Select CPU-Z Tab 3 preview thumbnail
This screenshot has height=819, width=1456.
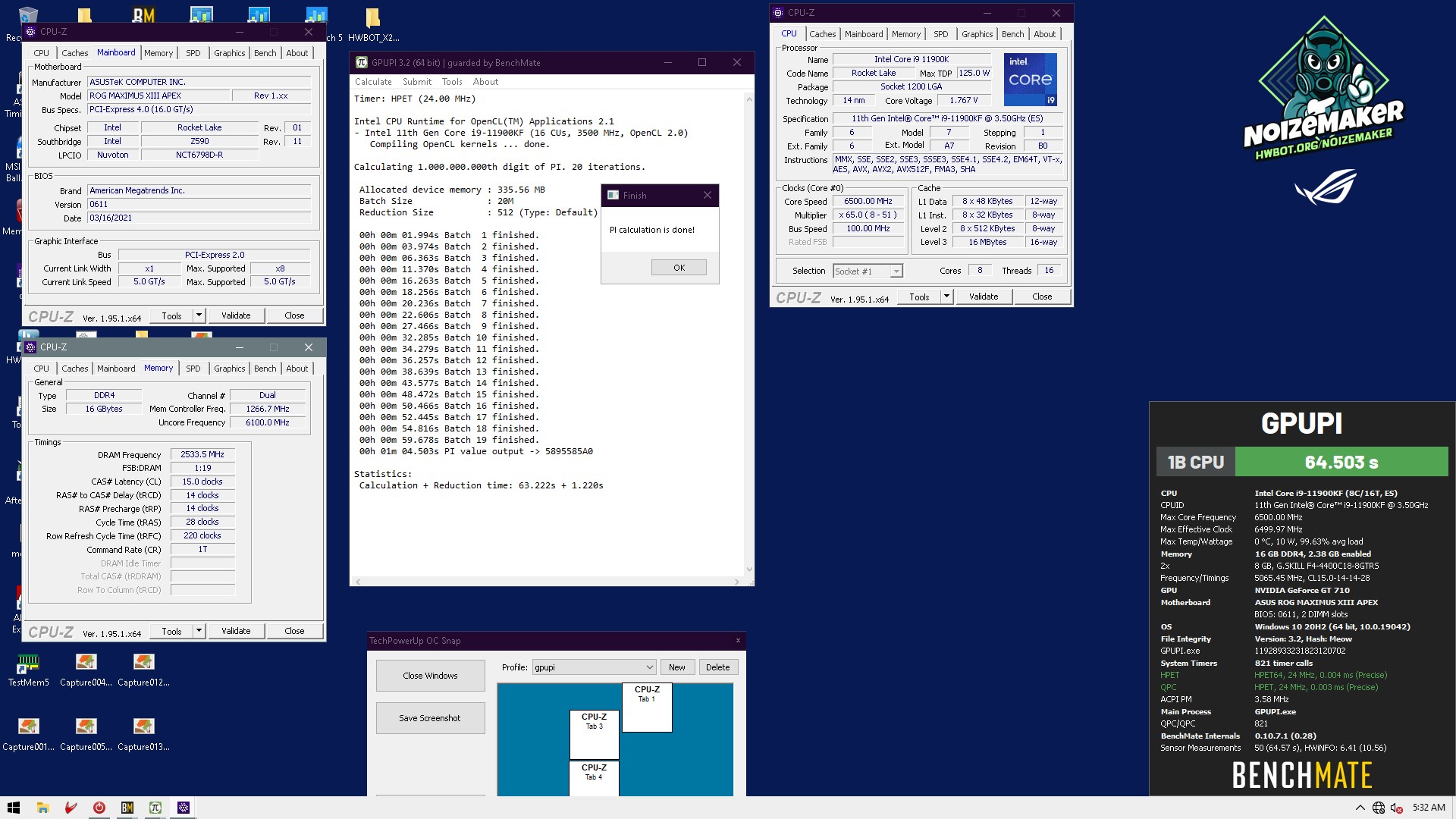pyautogui.click(x=594, y=735)
